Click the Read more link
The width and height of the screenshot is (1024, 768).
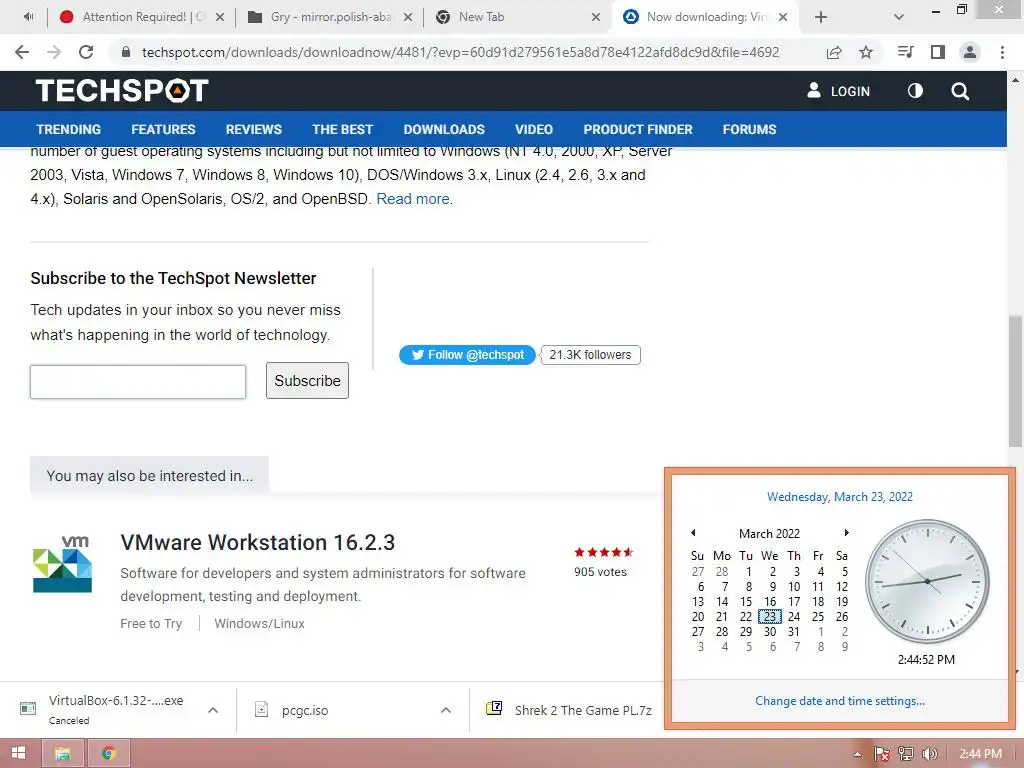pyautogui.click(x=415, y=199)
